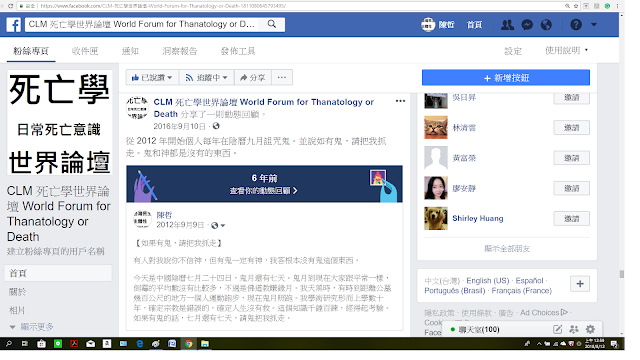Open 陳哲 profile avatar in header
640x360 pixels.
click(x=428, y=24)
